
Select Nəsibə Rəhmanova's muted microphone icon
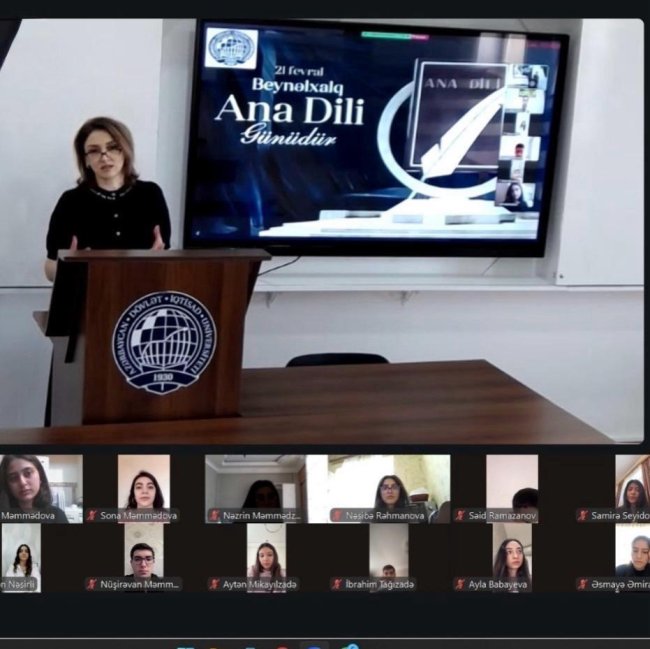click(337, 516)
